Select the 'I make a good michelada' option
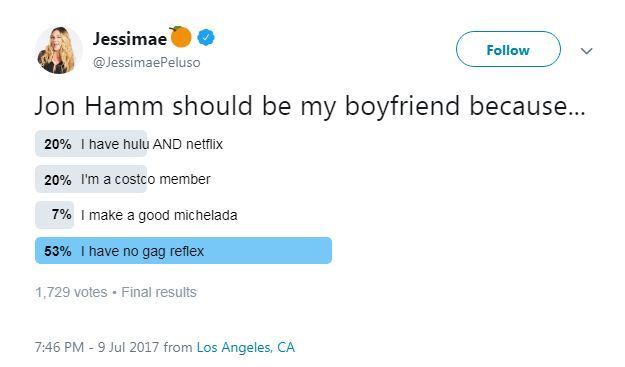This screenshot has height=367, width=625. coord(159,215)
